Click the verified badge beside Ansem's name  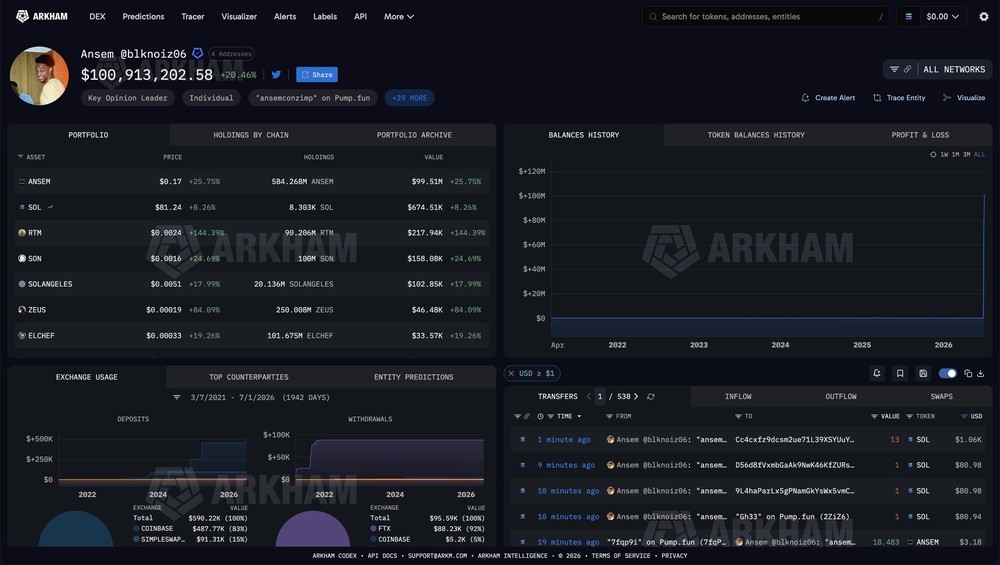(x=198, y=54)
